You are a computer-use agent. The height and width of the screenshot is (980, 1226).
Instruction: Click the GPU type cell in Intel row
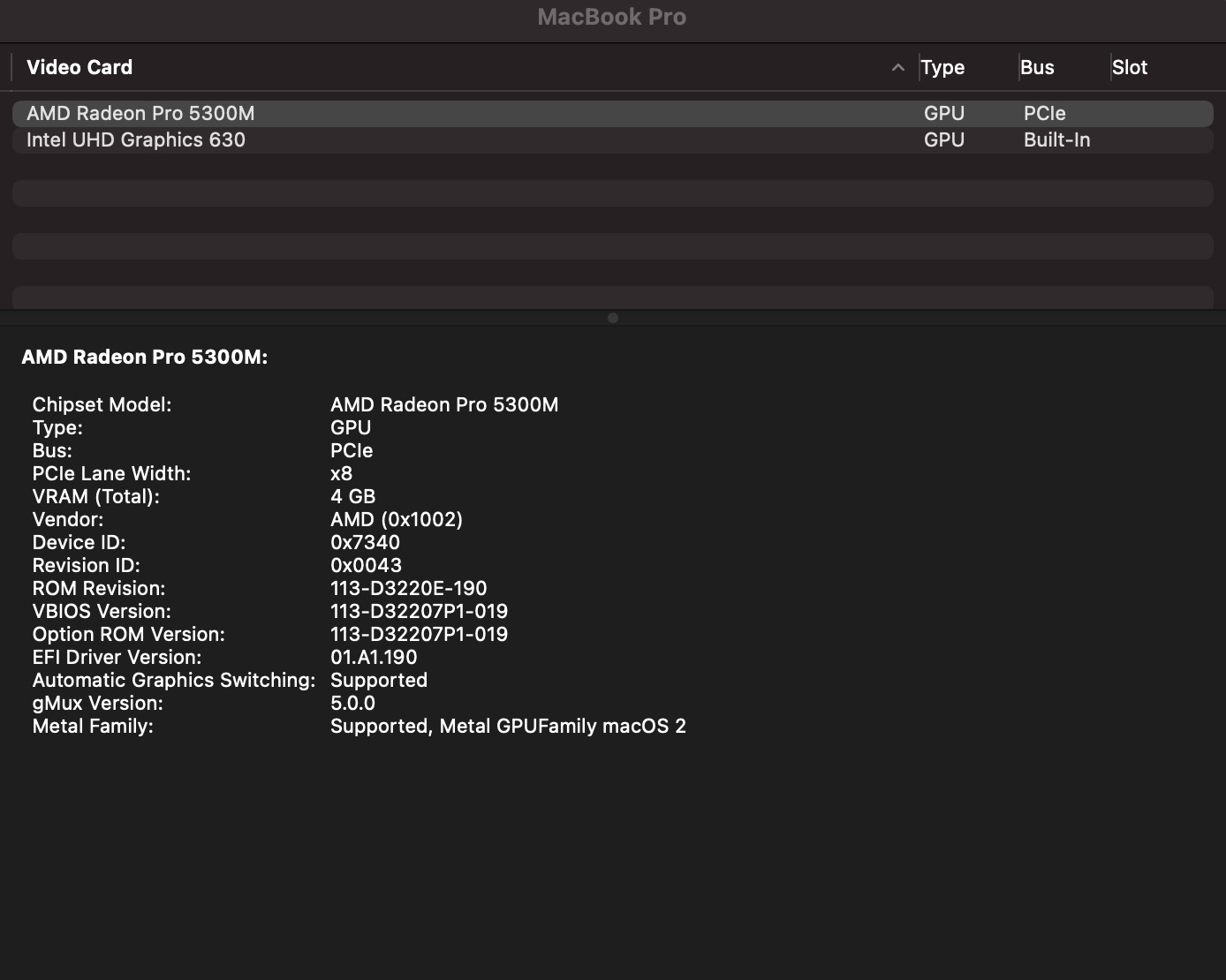(944, 139)
